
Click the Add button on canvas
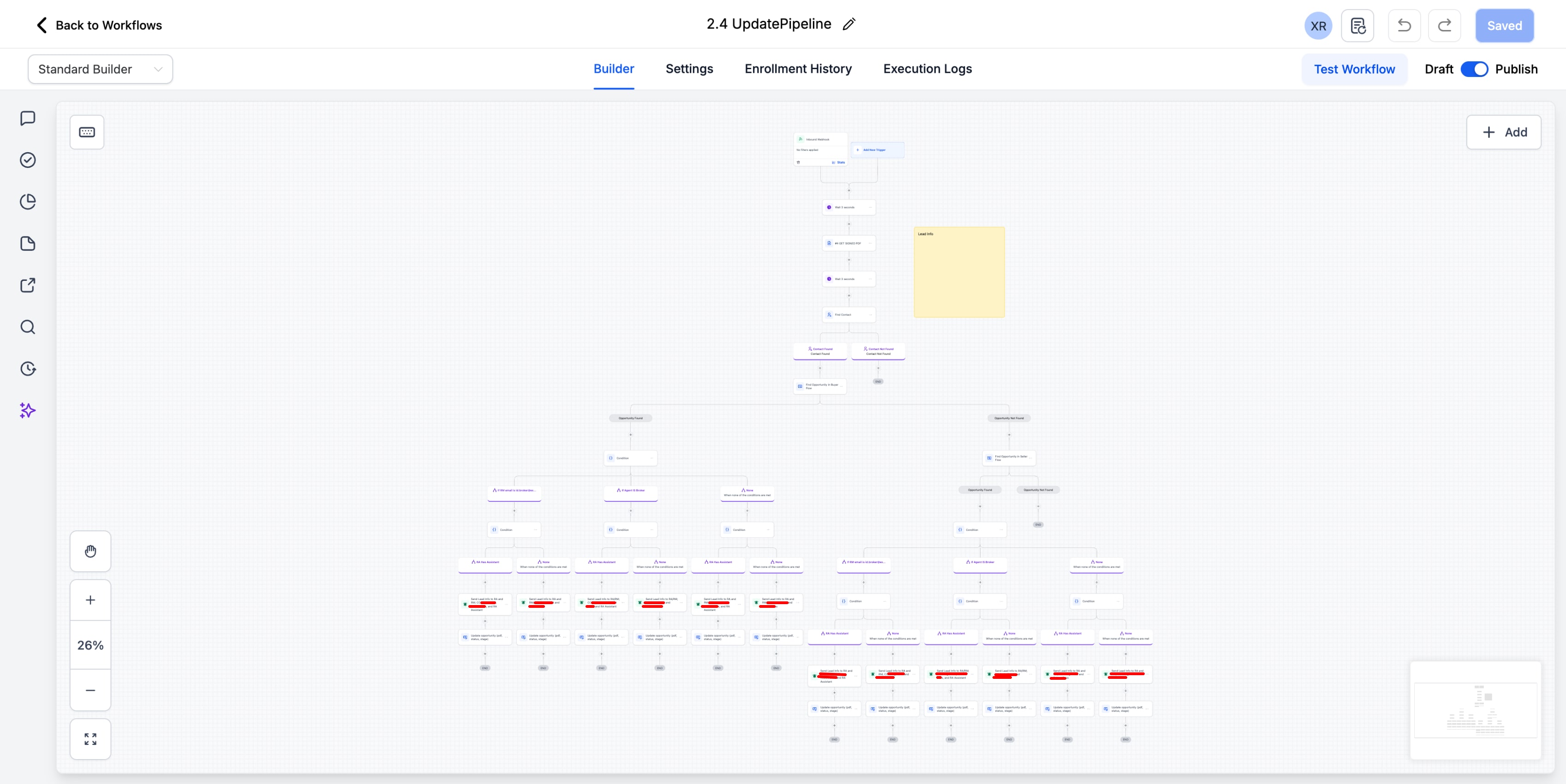tap(1503, 132)
